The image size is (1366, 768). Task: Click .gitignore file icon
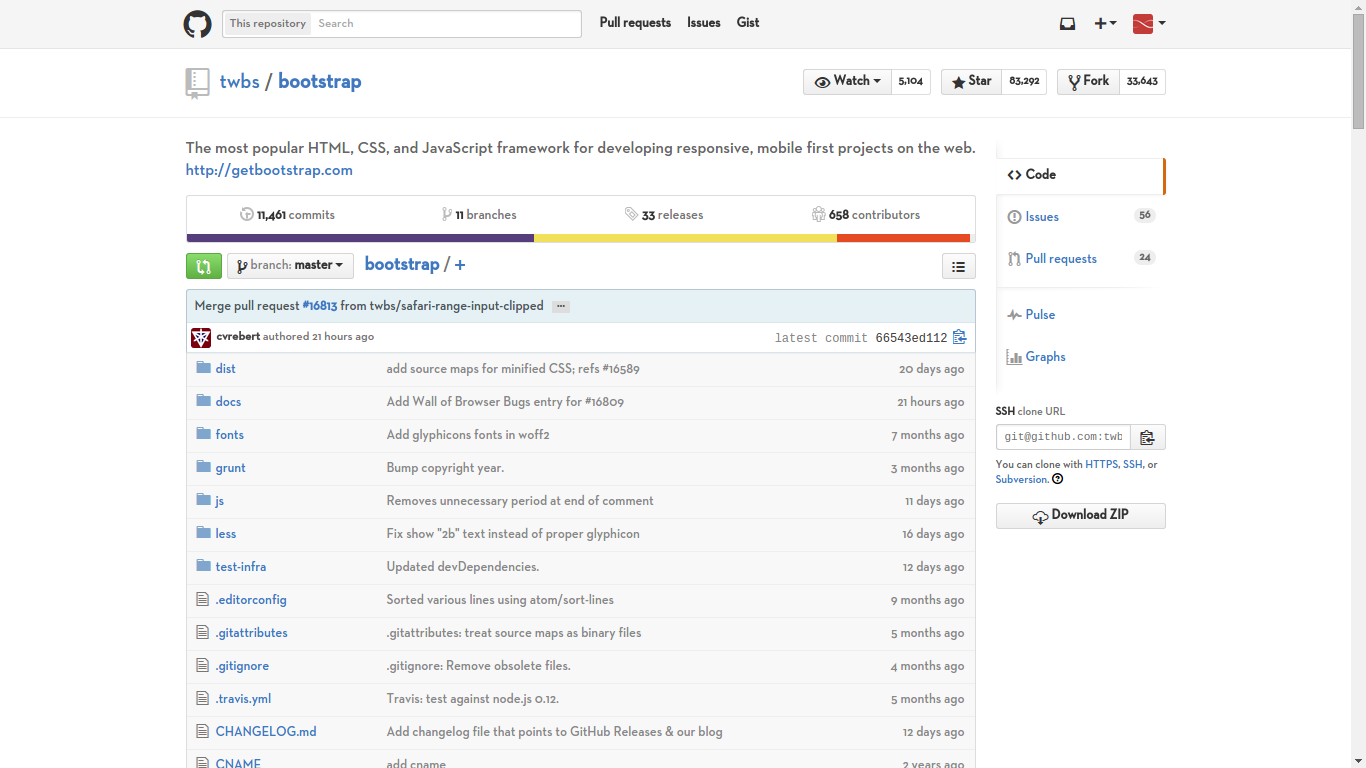[203, 665]
